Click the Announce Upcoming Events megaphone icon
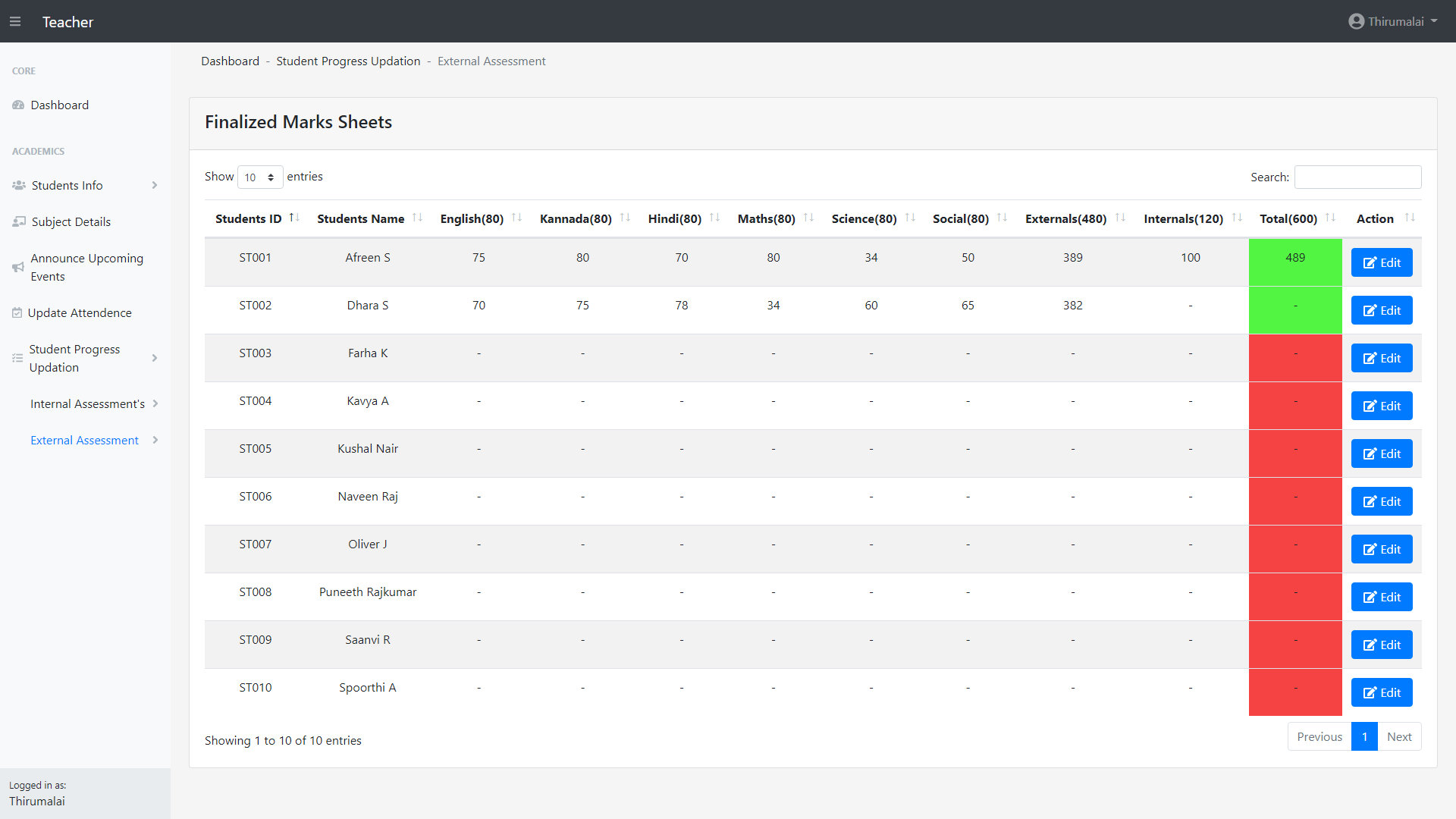 click(x=18, y=268)
